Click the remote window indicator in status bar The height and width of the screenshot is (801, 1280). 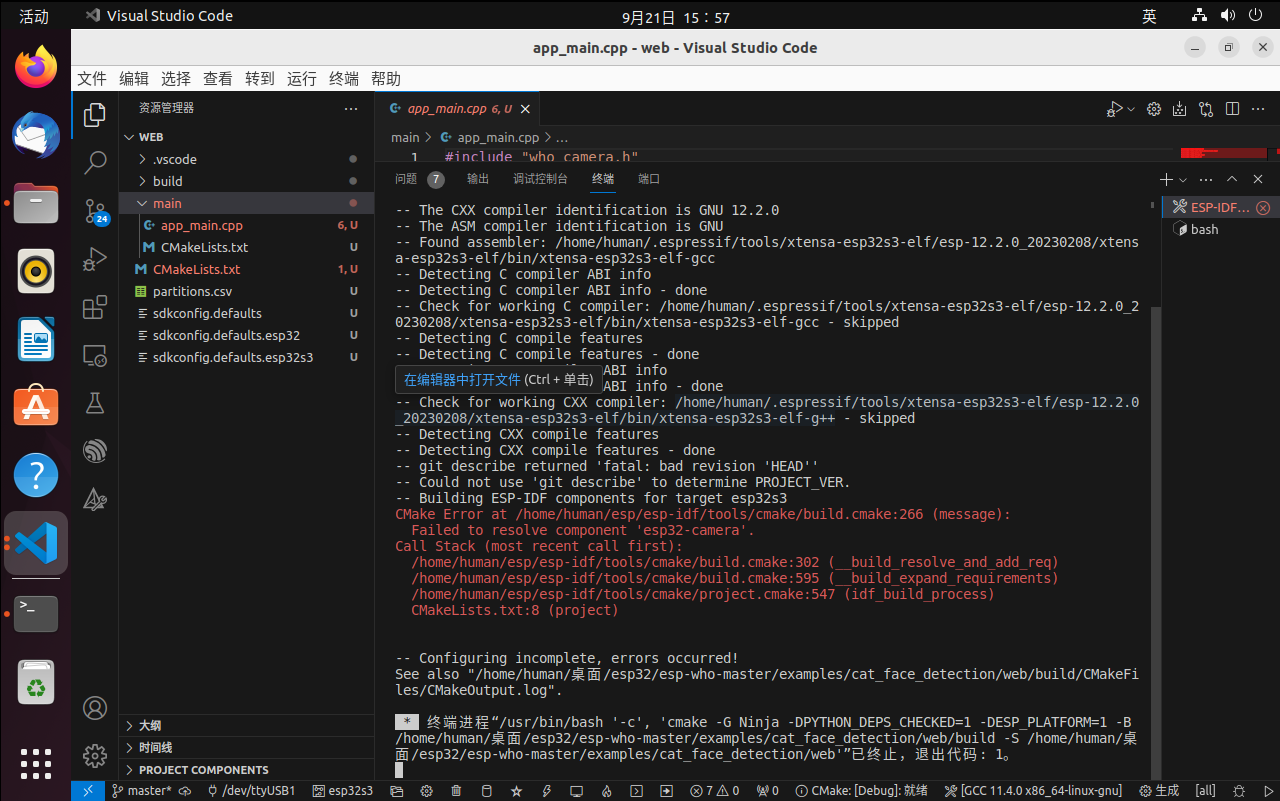87,791
